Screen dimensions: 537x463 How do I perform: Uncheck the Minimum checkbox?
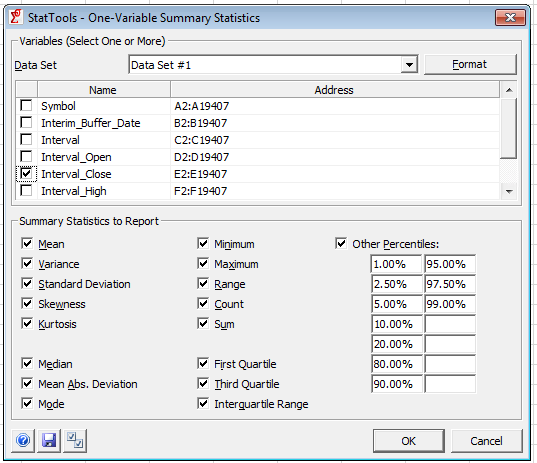[203, 244]
